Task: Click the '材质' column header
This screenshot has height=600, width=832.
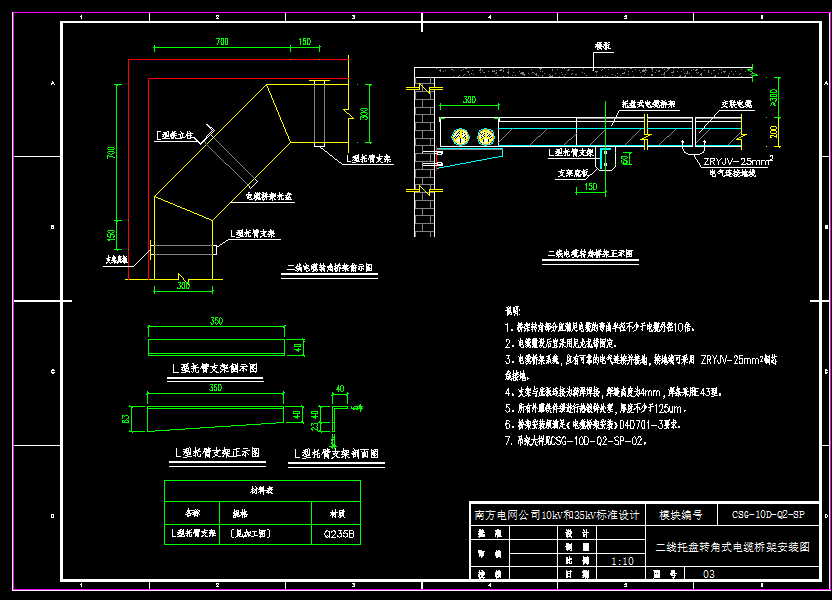Action: [337, 514]
